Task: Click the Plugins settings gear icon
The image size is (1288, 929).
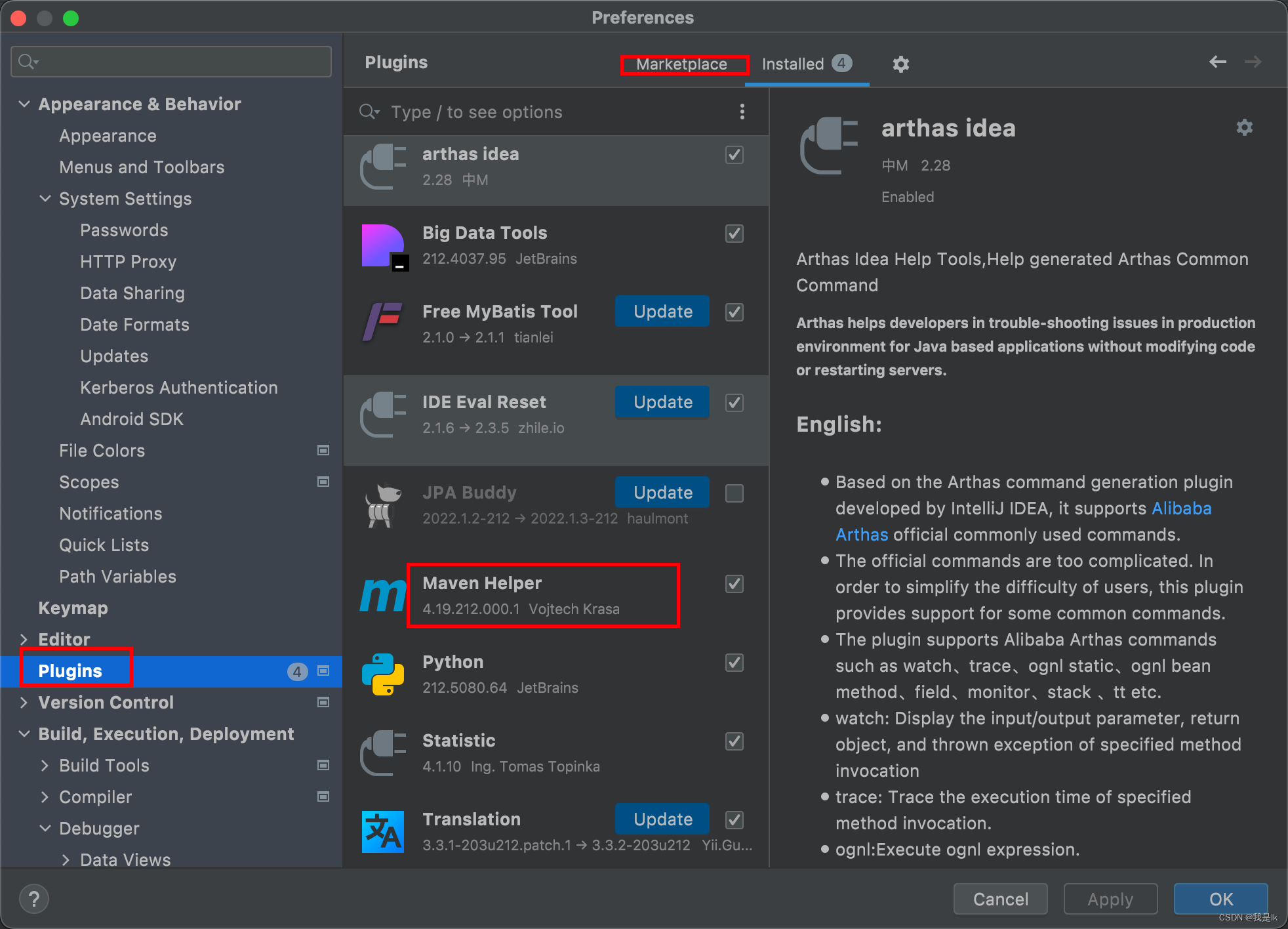Action: [x=900, y=64]
